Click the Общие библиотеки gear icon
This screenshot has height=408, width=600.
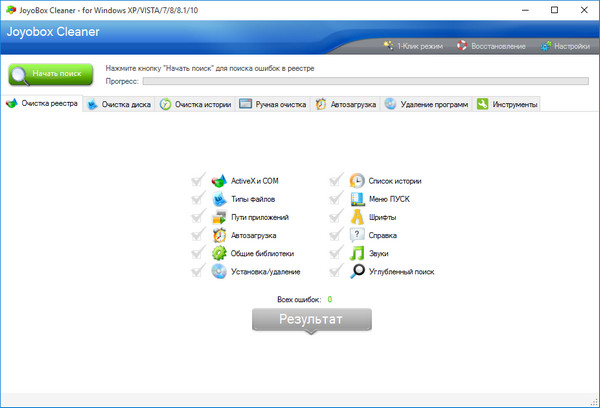219,253
